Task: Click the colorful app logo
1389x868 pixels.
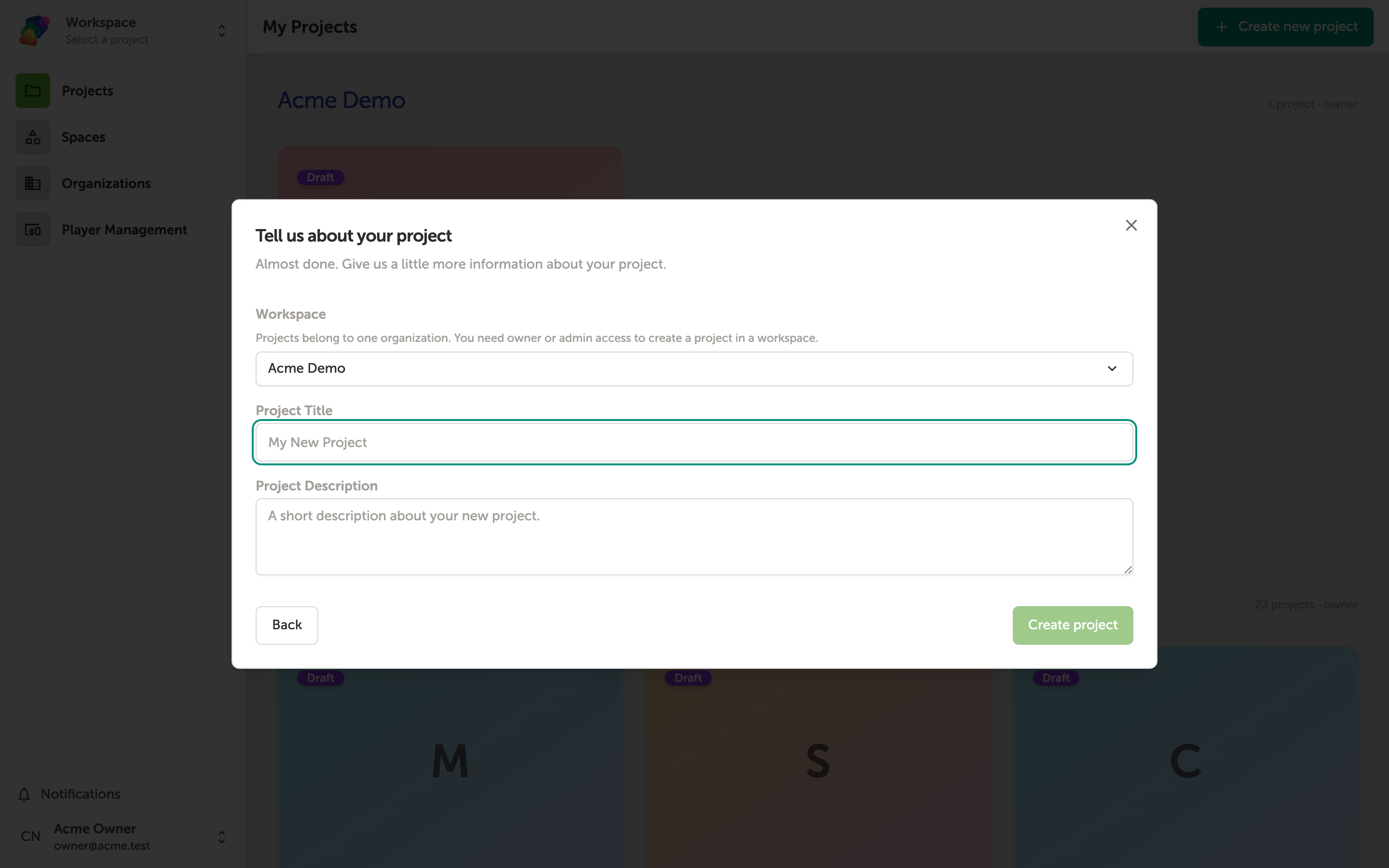Action: (x=34, y=30)
